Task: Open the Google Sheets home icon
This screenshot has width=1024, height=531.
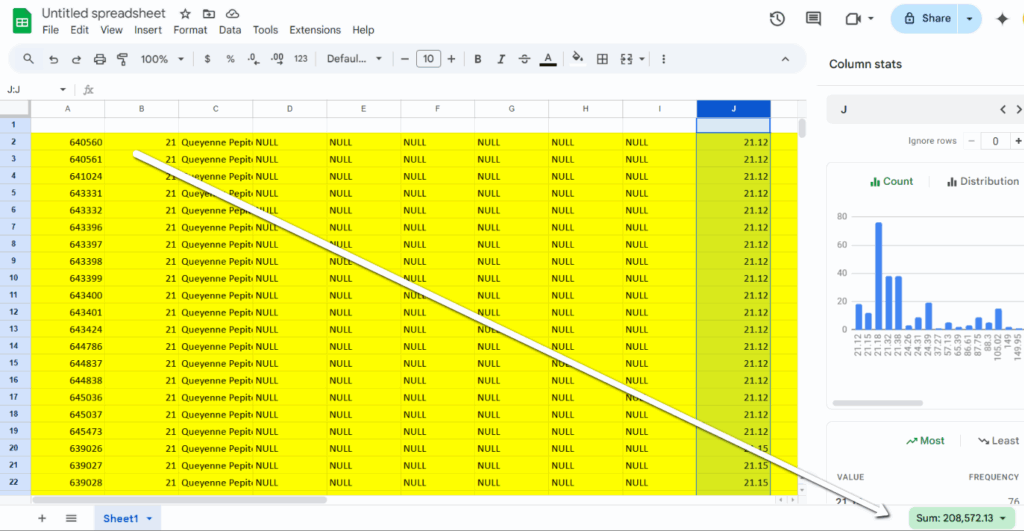Action: tap(22, 21)
